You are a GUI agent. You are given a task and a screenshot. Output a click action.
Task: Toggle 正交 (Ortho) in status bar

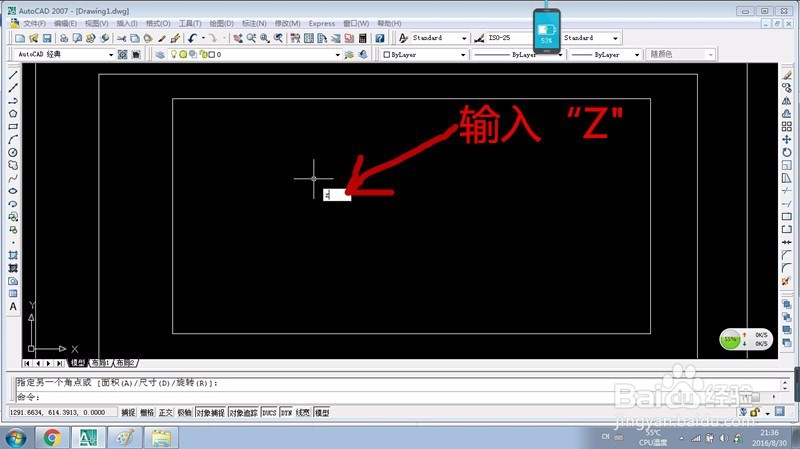pyautogui.click(x=166, y=412)
